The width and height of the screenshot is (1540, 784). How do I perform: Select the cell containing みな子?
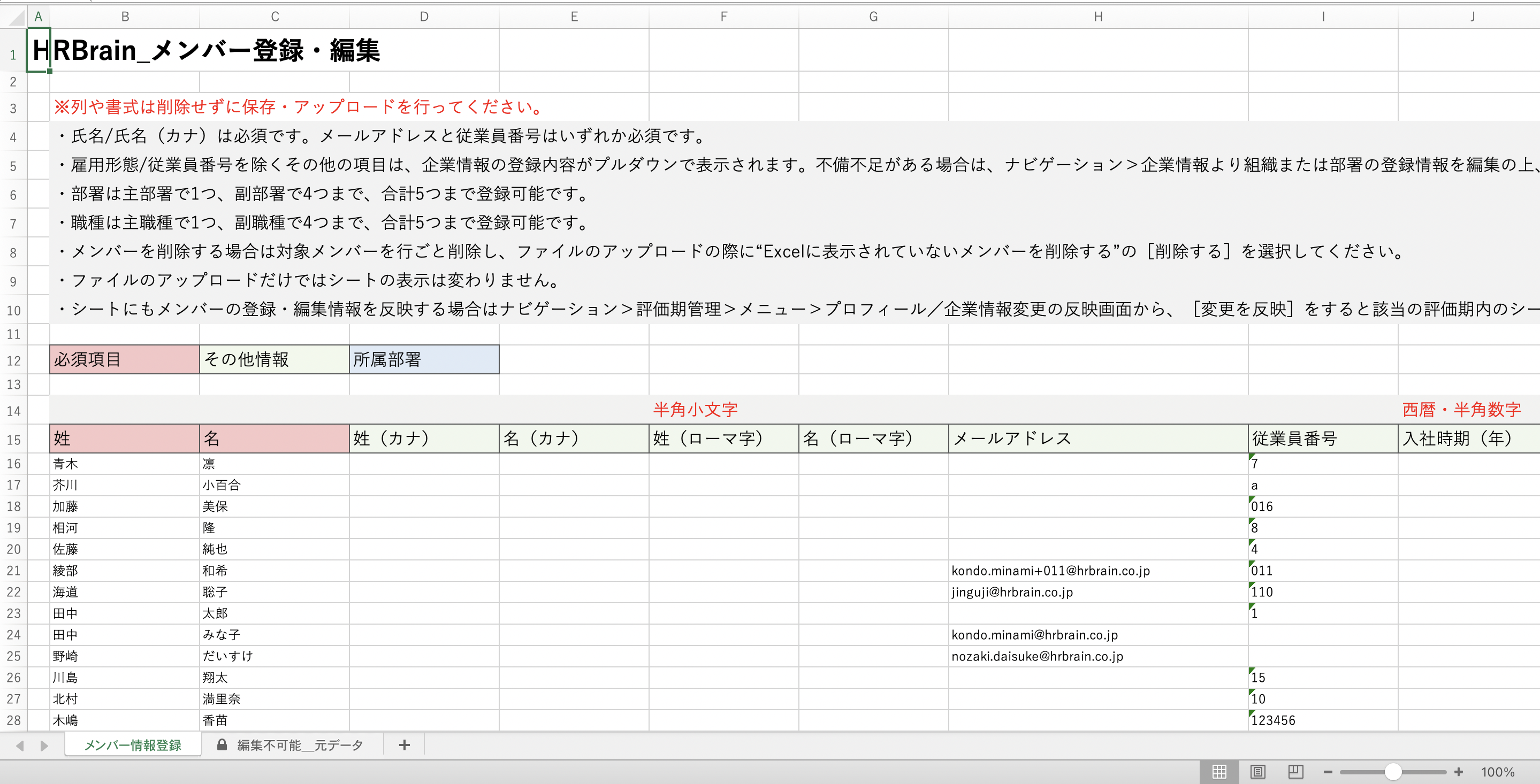[x=275, y=635]
